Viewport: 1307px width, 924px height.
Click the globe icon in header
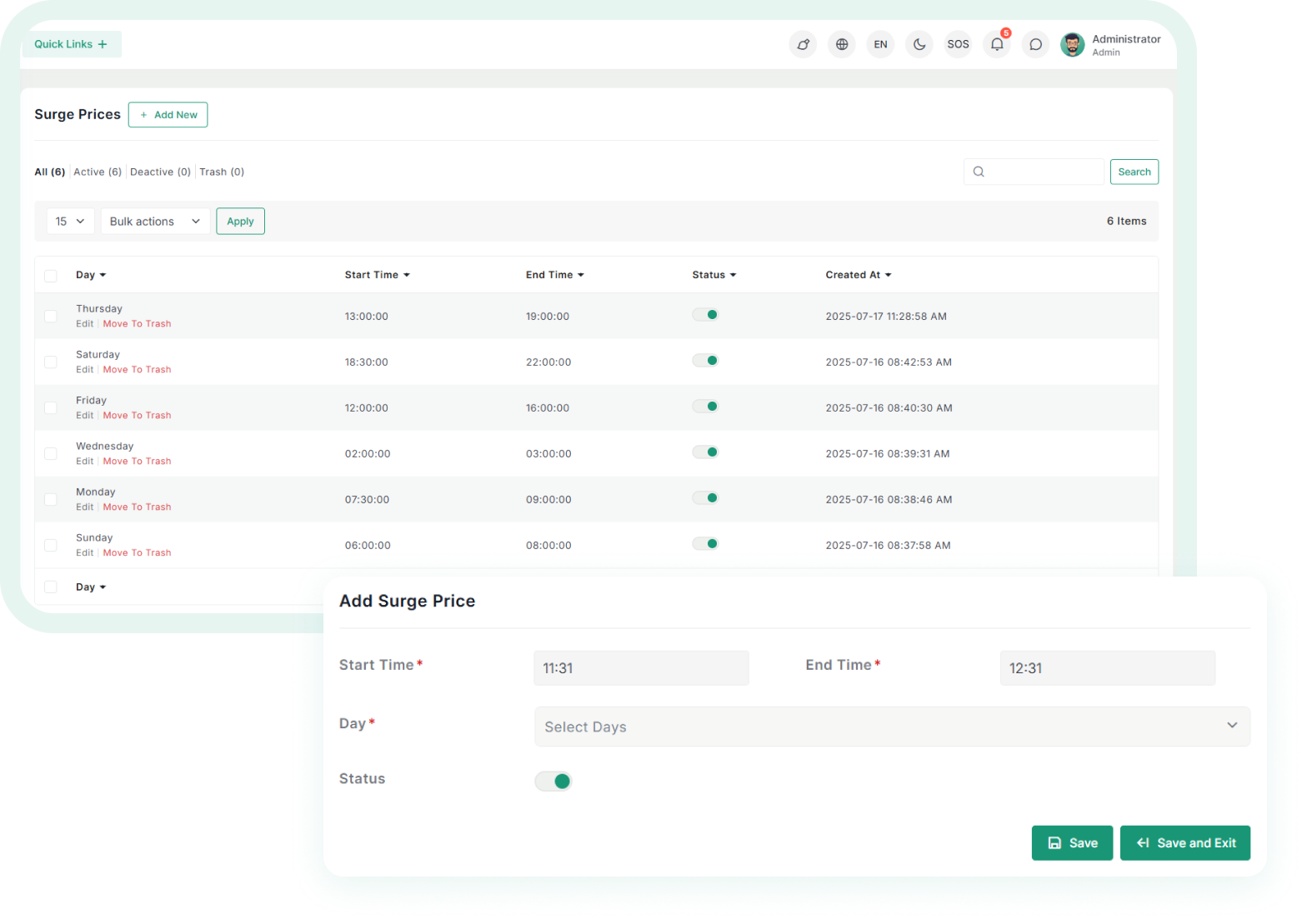point(842,44)
